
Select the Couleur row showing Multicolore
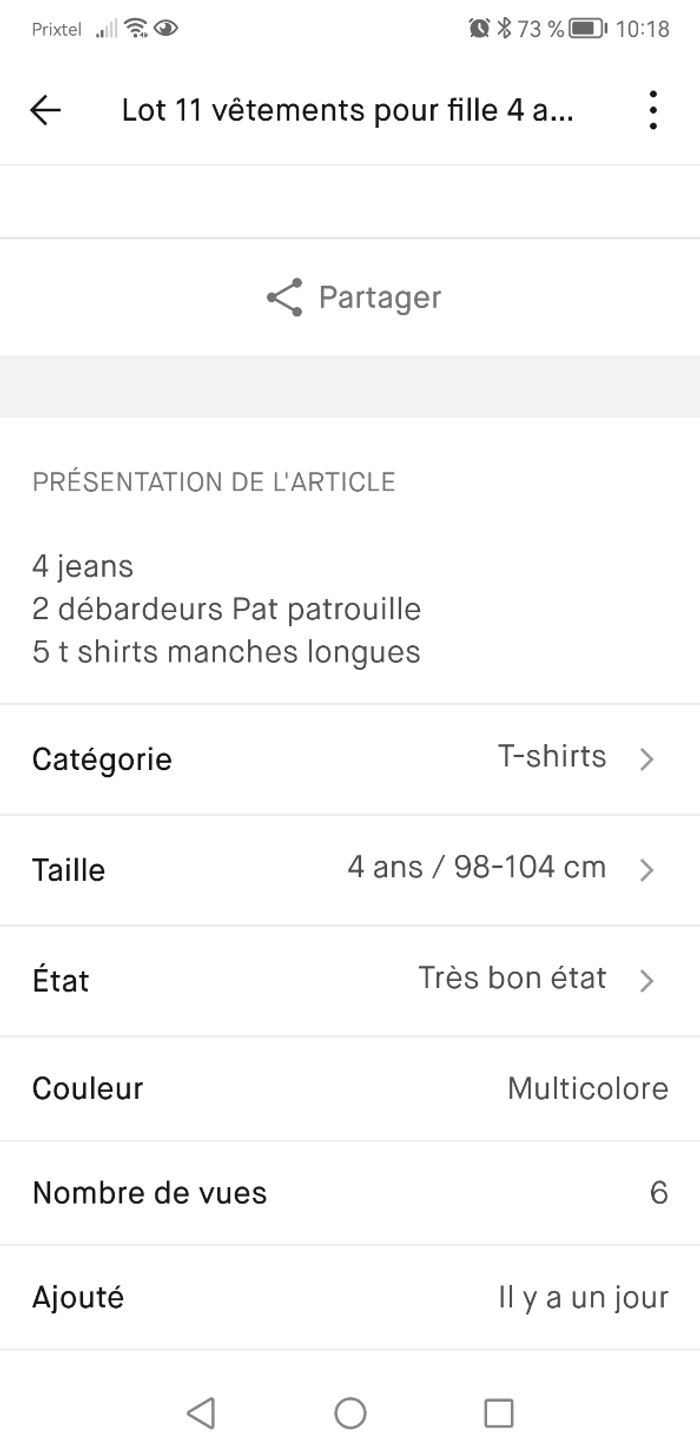point(350,1089)
